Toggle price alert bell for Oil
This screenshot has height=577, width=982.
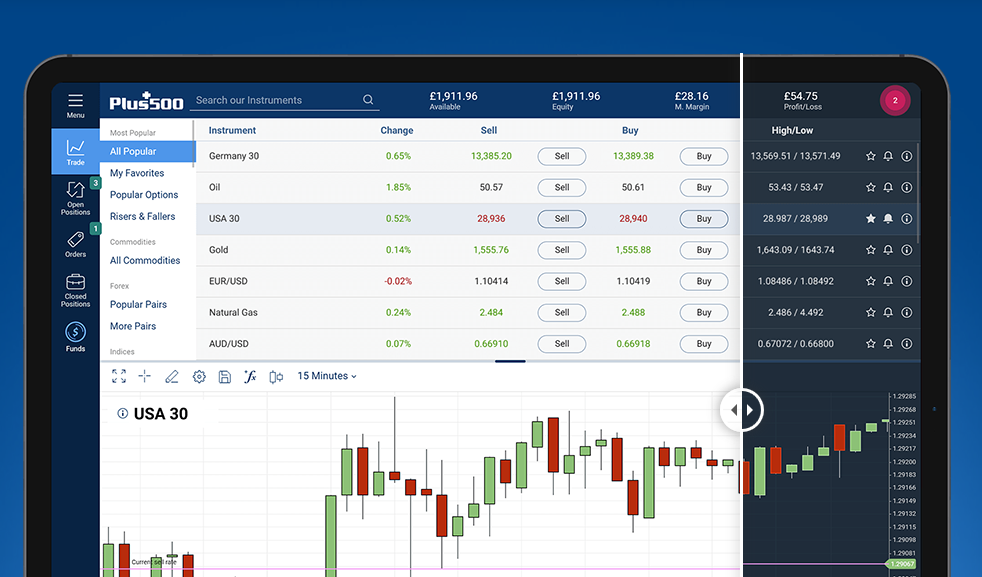pos(888,187)
